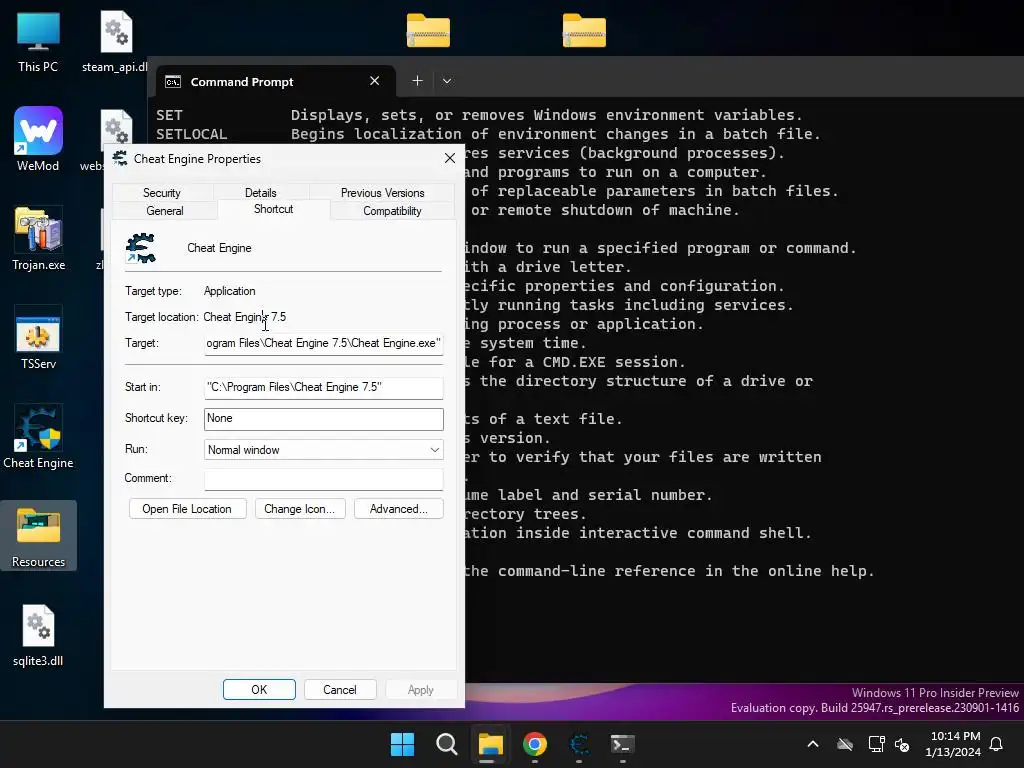Expand the Command Prompt tab dropdown chevron

447,81
